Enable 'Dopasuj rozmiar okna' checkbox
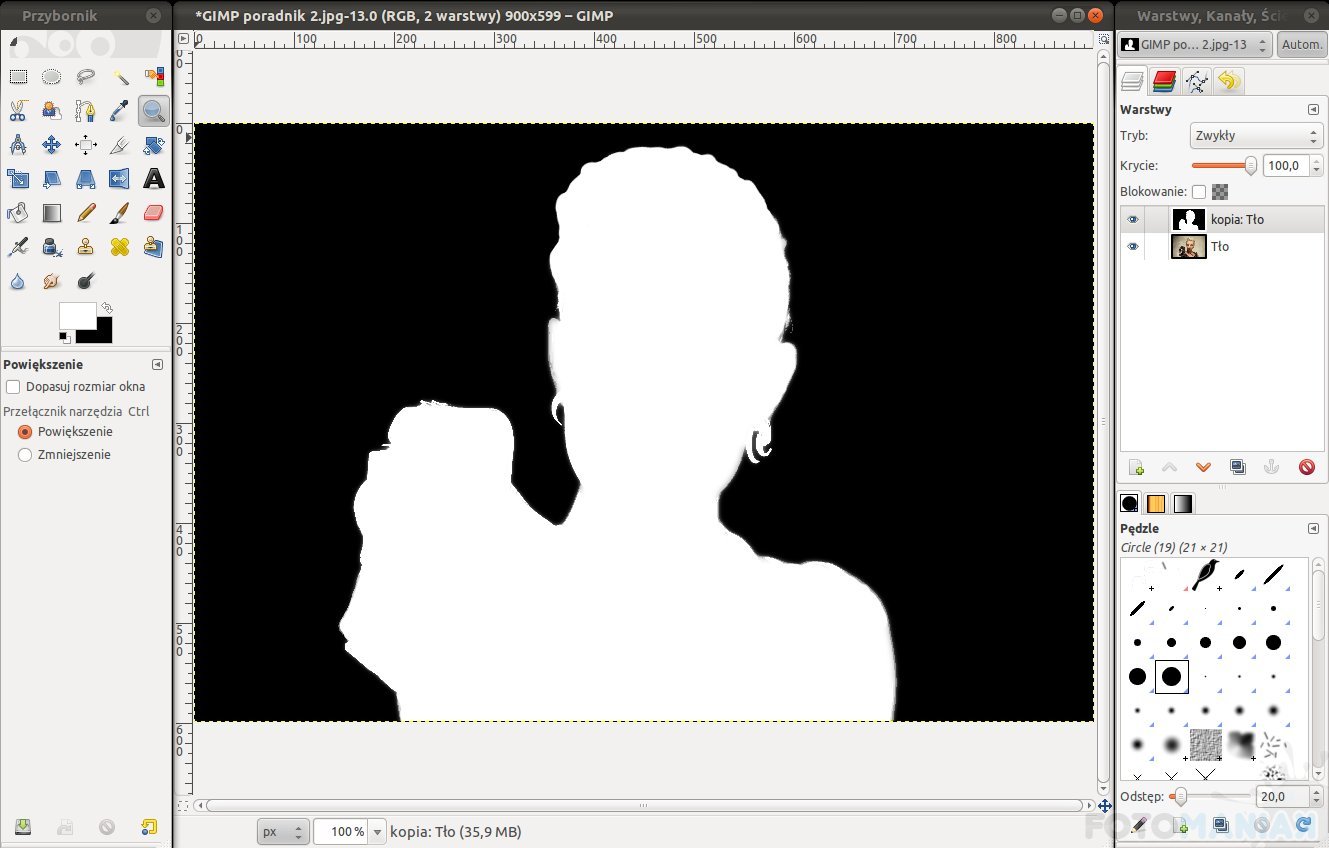 13,387
